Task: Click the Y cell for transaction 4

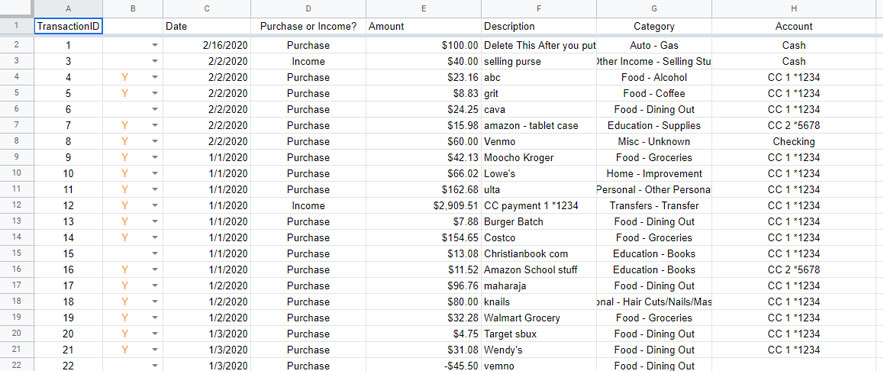Action: 125,77
